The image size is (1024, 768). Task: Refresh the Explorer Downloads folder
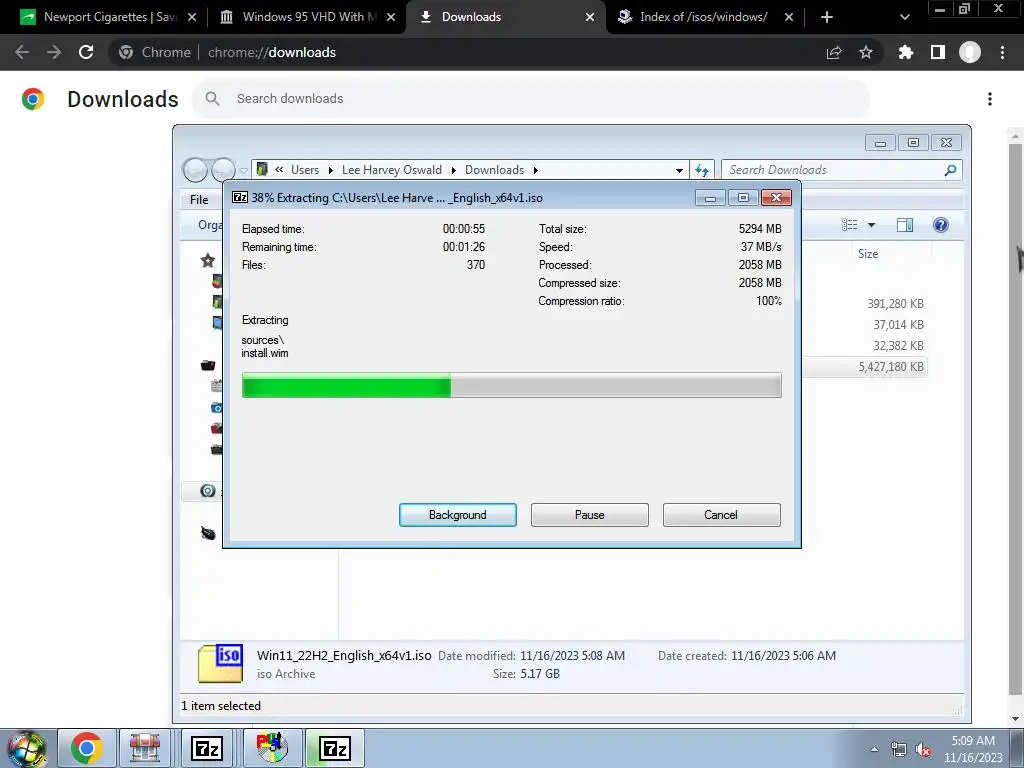tap(702, 170)
